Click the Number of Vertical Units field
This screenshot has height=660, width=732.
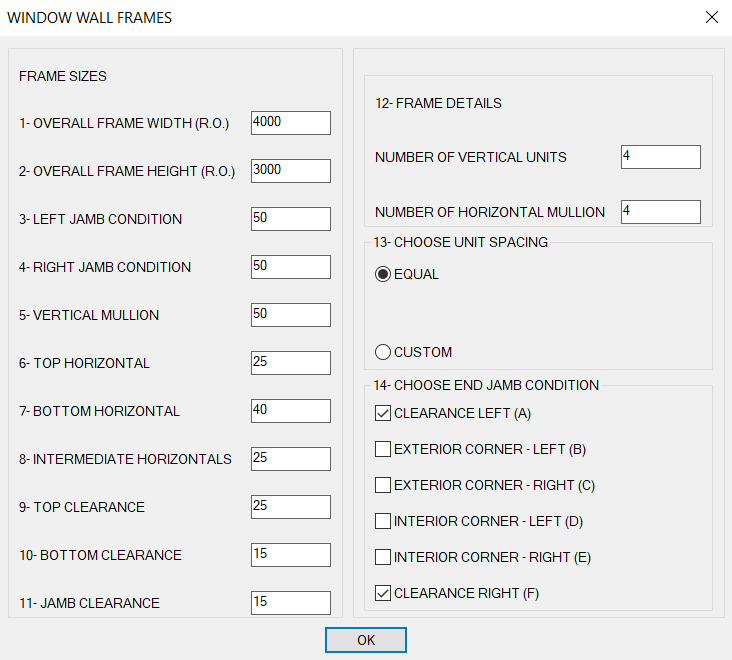coord(660,157)
